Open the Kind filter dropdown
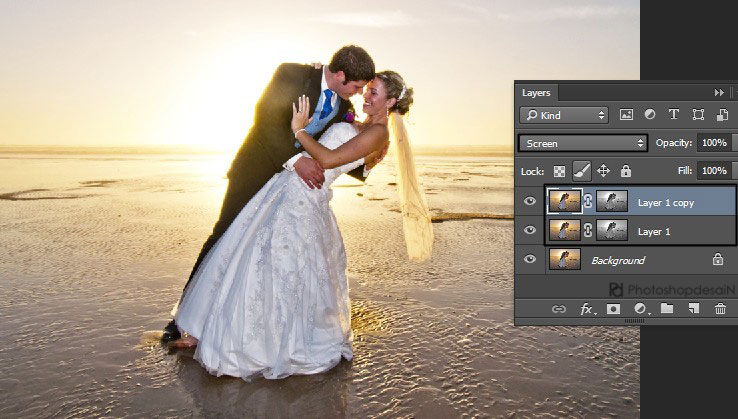This screenshot has width=738, height=419. tap(564, 115)
